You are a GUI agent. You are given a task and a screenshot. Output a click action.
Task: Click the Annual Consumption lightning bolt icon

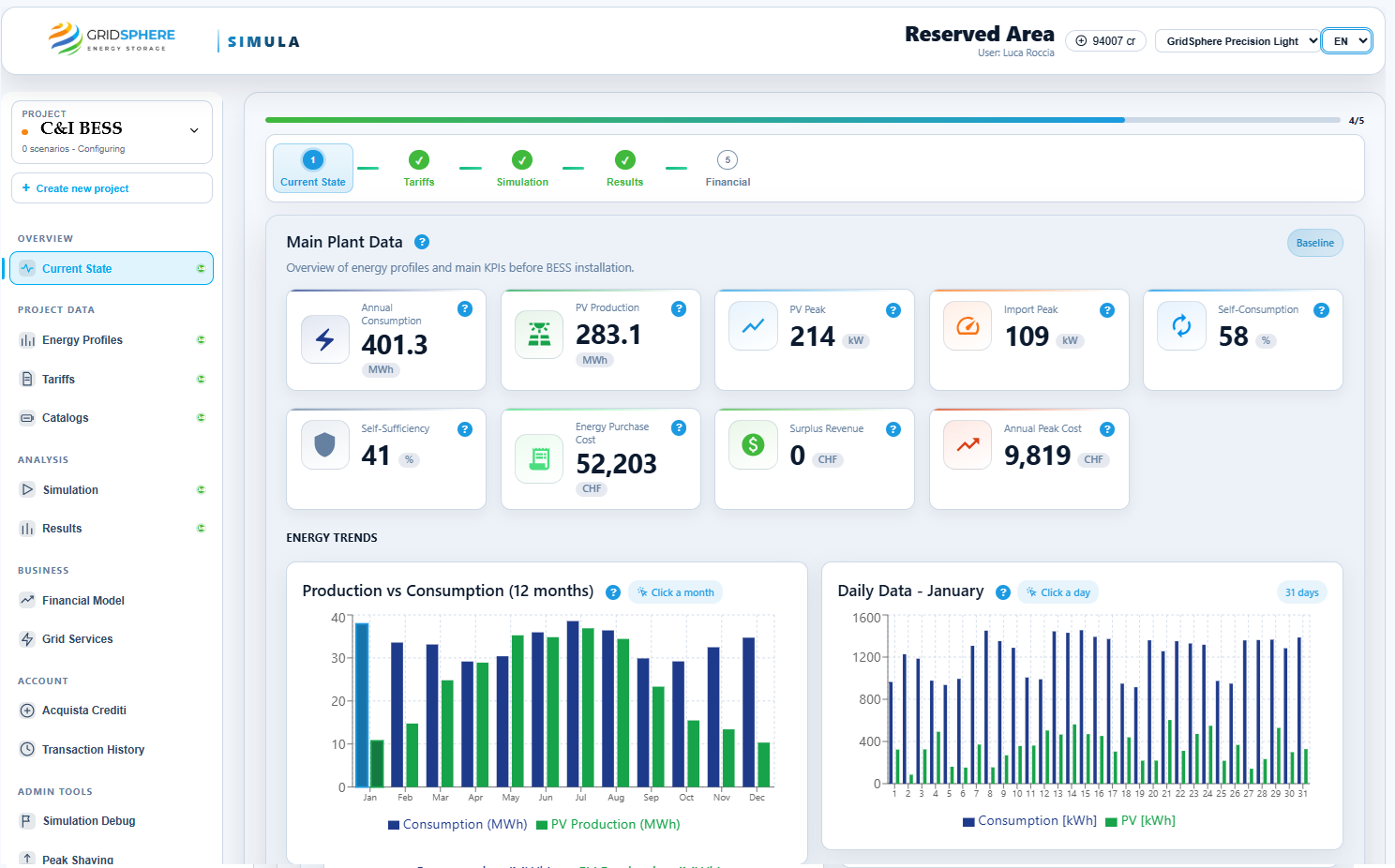coord(325,339)
